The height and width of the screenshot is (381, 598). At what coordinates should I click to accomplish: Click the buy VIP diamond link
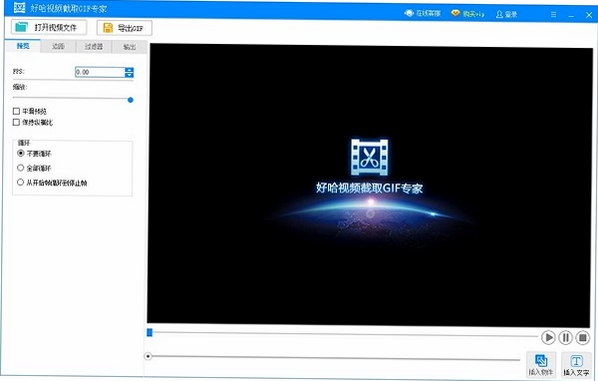pos(468,14)
